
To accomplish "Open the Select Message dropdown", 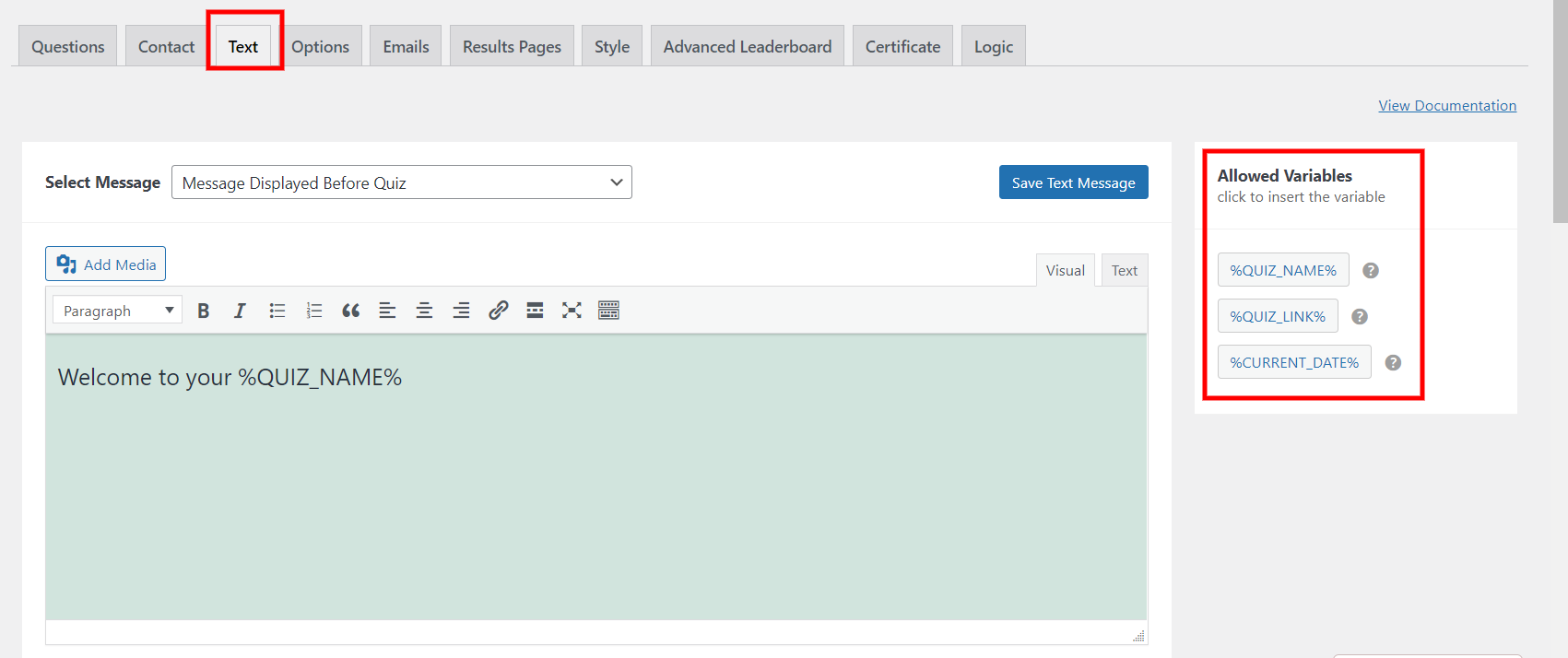I will tap(402, 182).
